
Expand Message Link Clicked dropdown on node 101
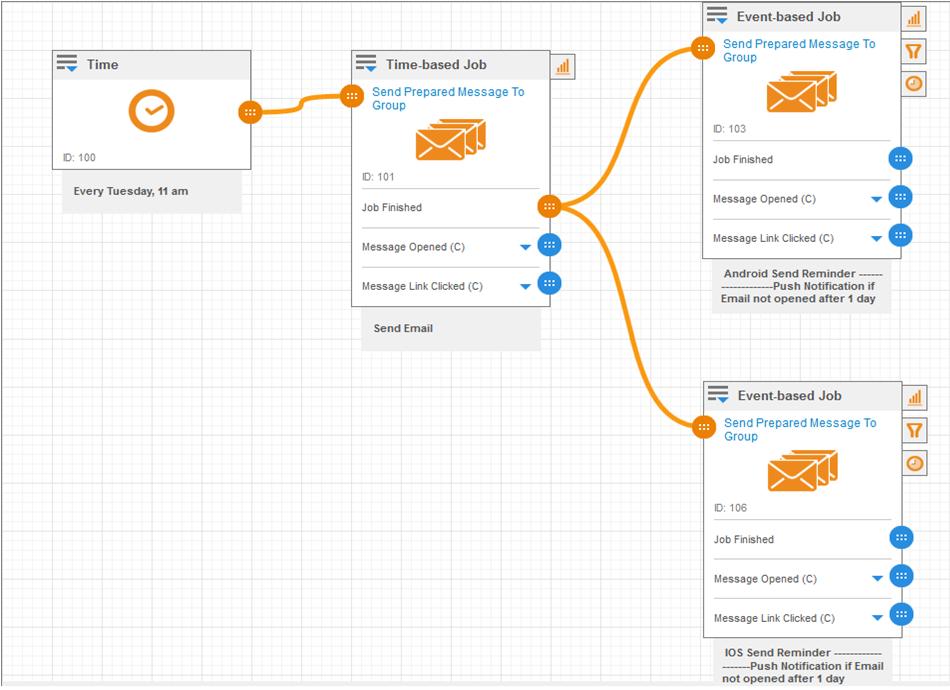525,287
